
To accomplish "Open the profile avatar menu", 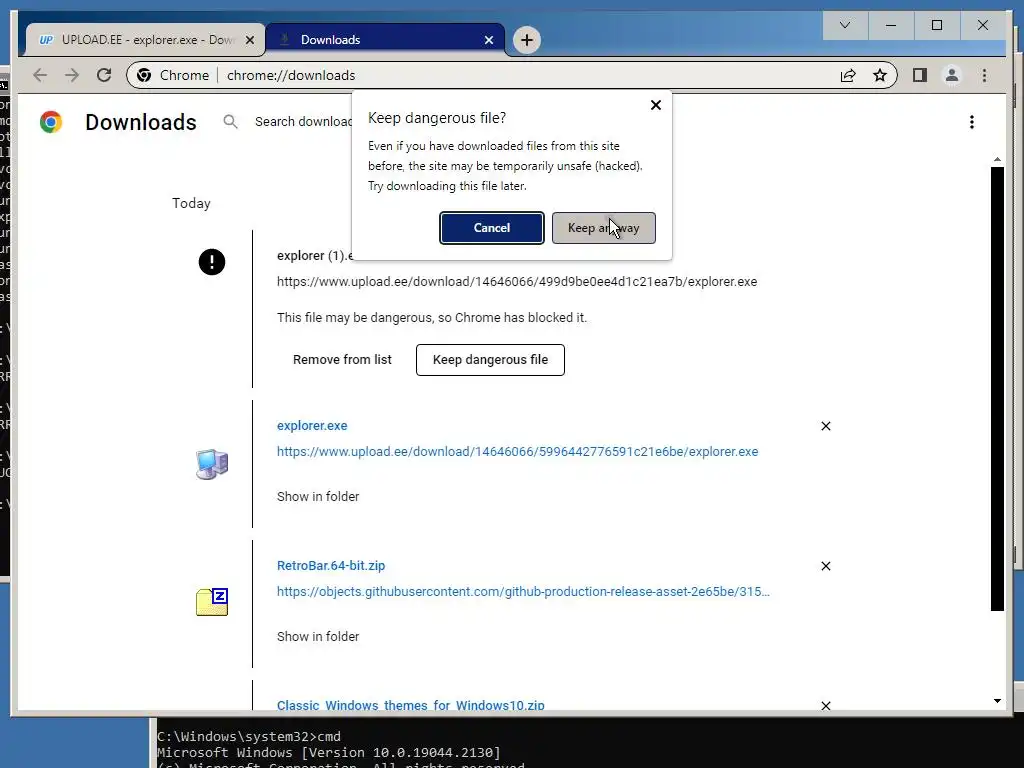I will pyautogui.click(x=952, y=75).
